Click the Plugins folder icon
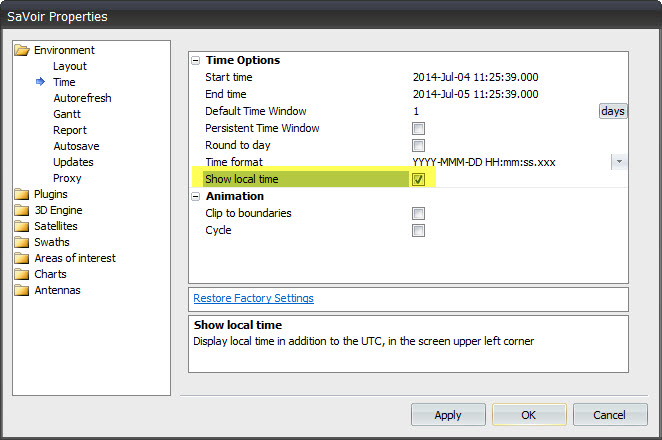The image size is (662, 440). [x=22, y=194]
